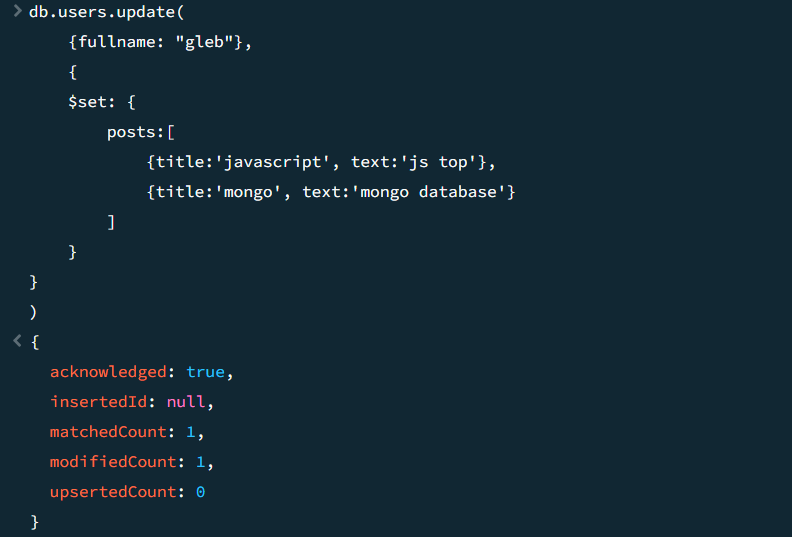The height and width of the screenshot is (537, 792).
Task: Click the acknowledged key in result
Action: 108,372
